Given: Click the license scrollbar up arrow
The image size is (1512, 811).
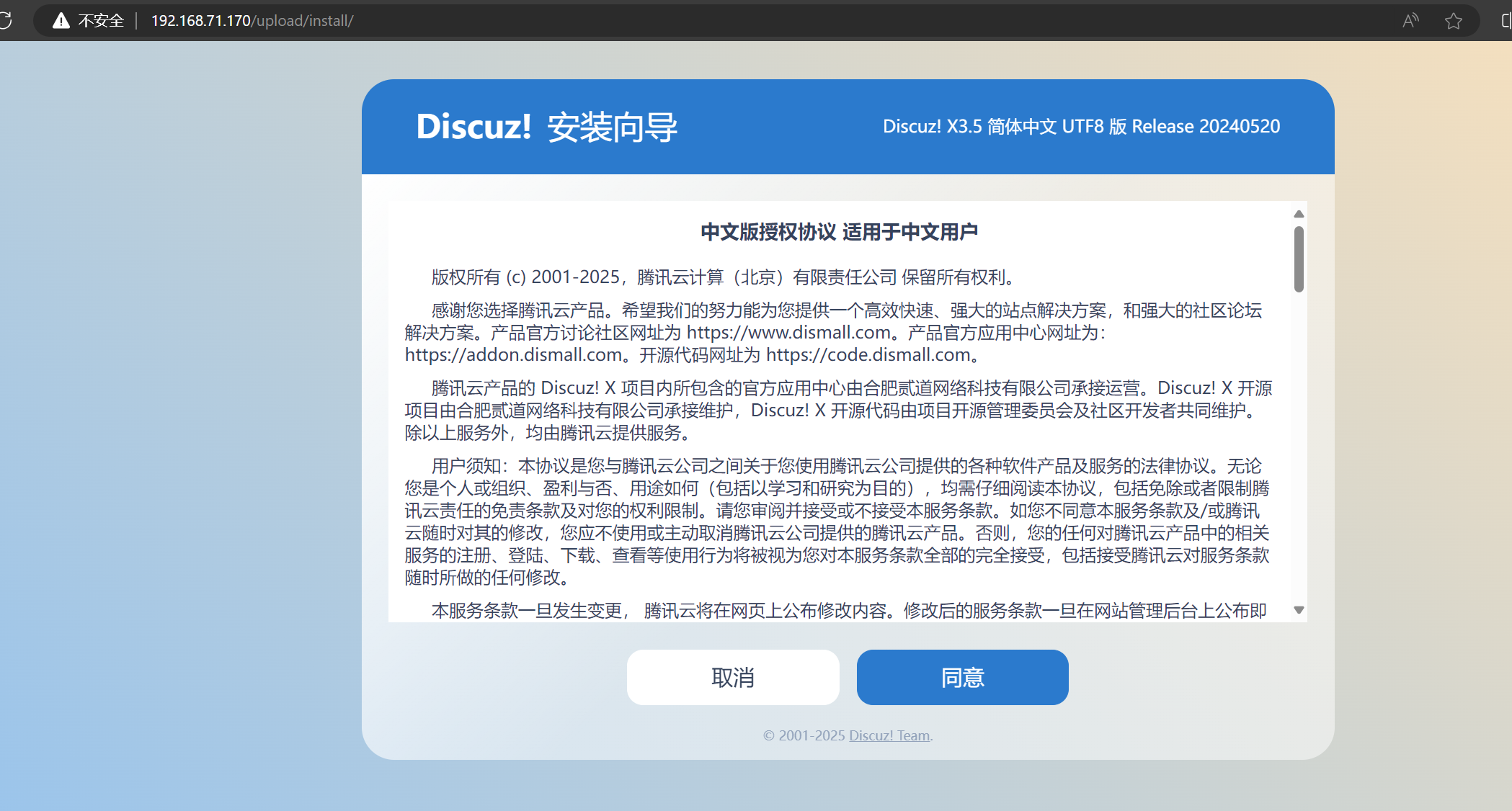Looking at the screenshot, I should click(x=1299, y=214).
